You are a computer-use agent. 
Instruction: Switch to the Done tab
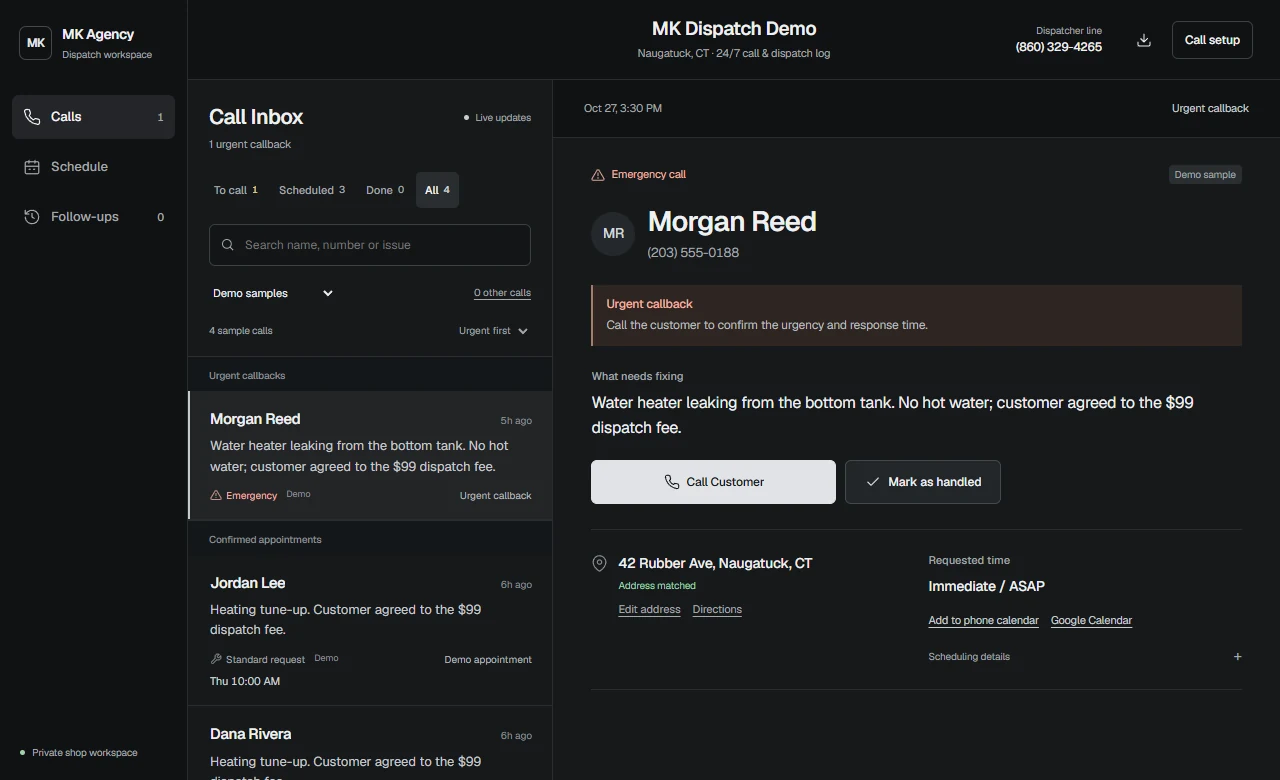385,190
